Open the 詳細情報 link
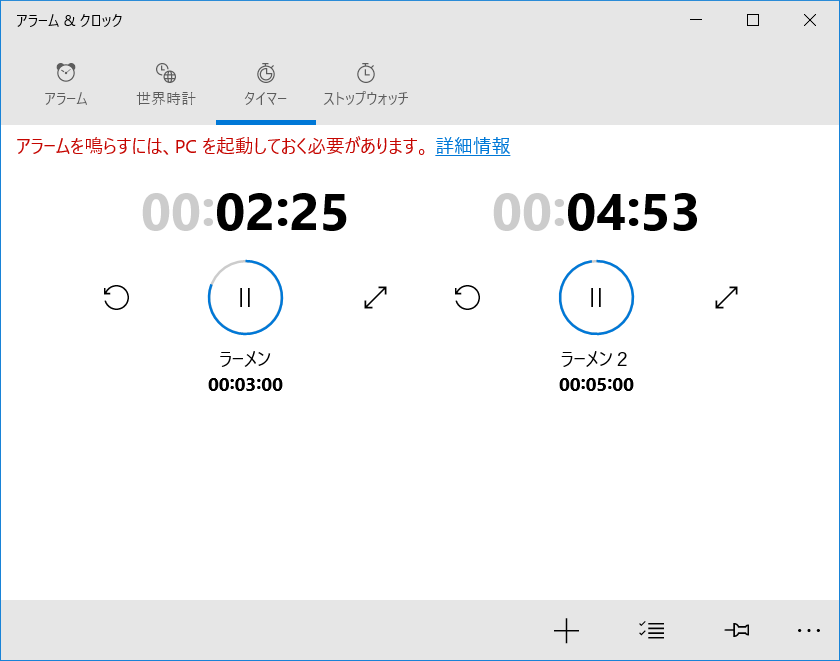Image resolution: width=840 pixels, height=661 pixels. pyautogui.click(x=472, y=146)
